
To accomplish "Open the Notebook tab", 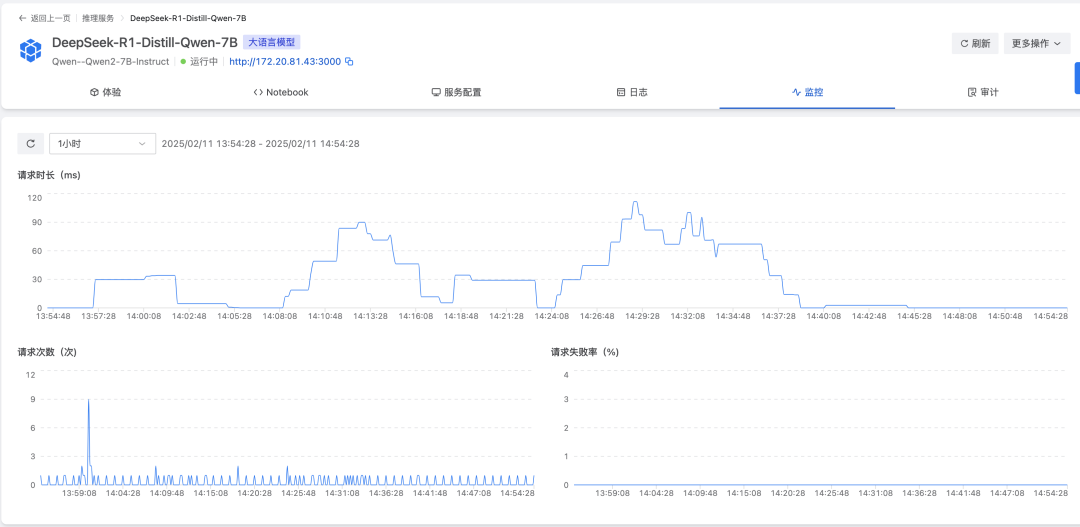I will [x=281, y=92].
